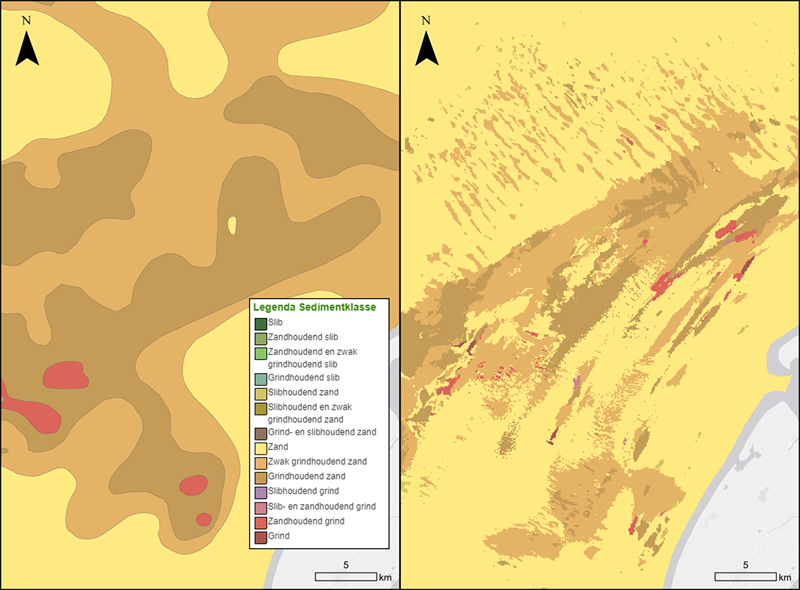Select the Zandhoudend grind red swatch
Viewport: 800px width, 590px height.
click(260, 521)
